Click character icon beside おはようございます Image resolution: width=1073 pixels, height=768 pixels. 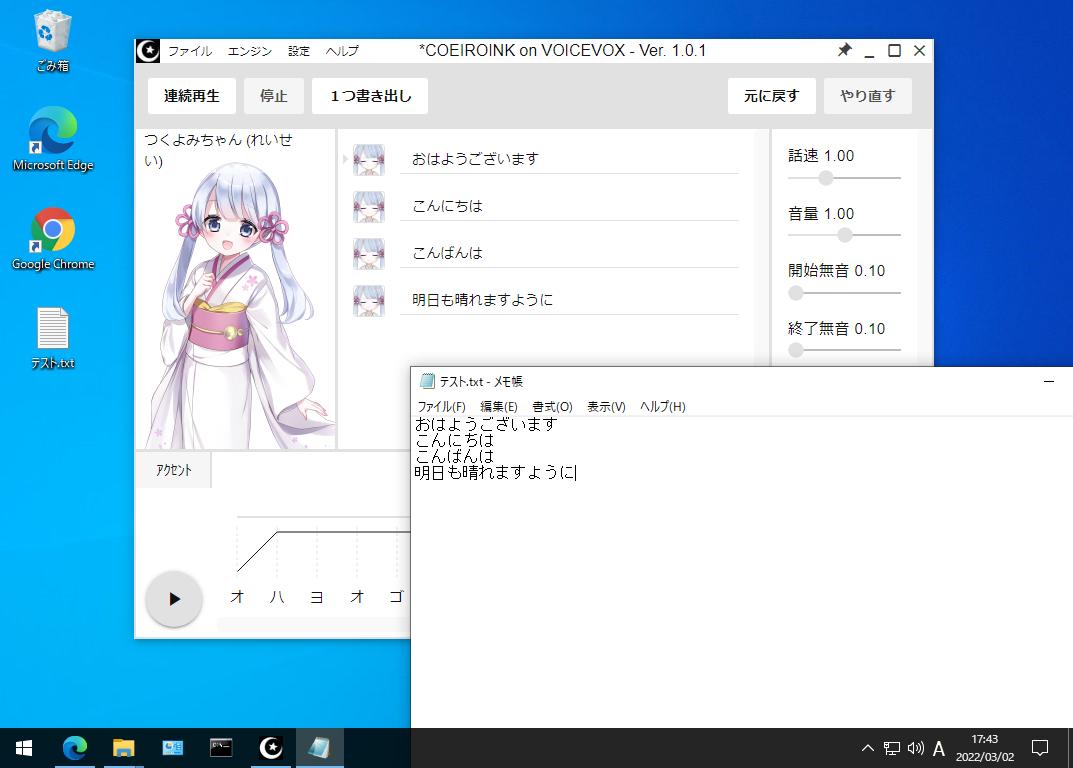(x=369, y=159)
